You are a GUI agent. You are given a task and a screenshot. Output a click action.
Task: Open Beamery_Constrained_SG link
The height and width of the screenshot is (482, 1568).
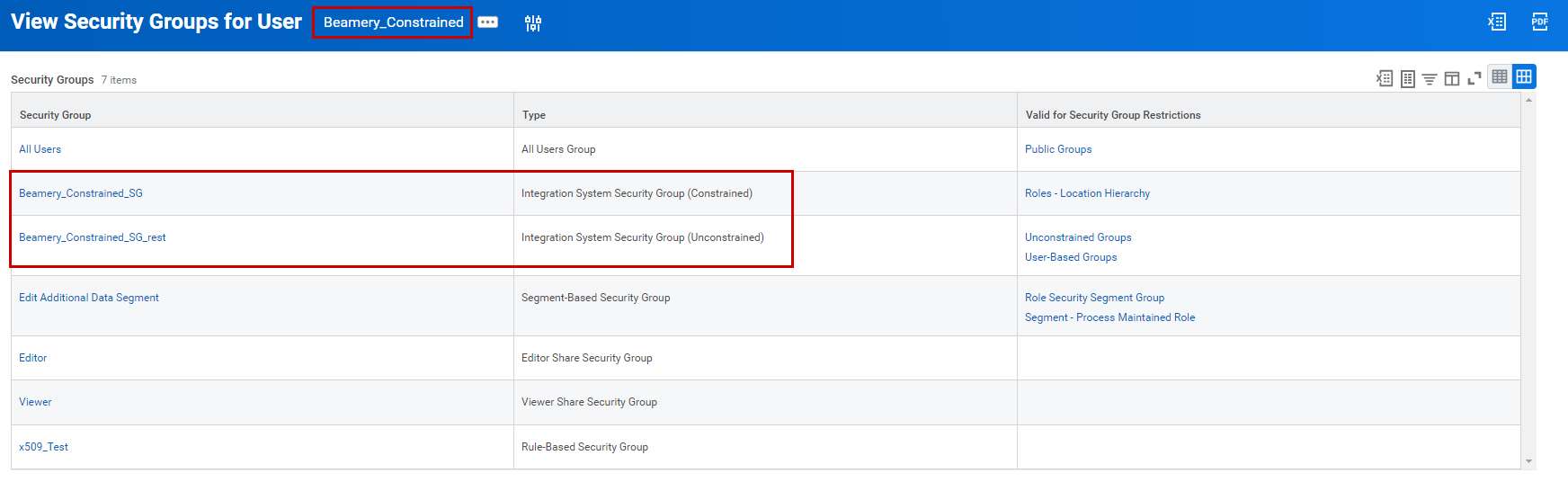coord(81,193)
